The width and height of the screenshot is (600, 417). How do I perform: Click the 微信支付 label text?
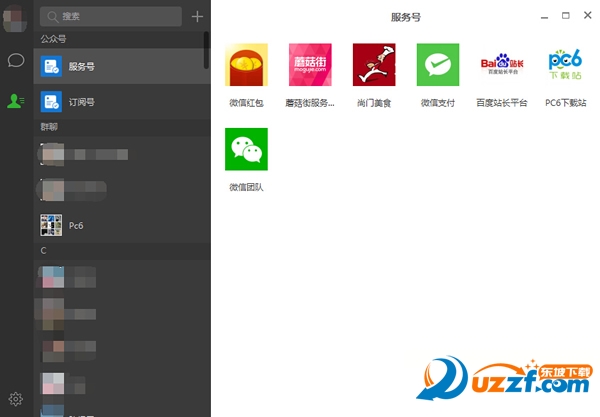[x=438, y=103]
